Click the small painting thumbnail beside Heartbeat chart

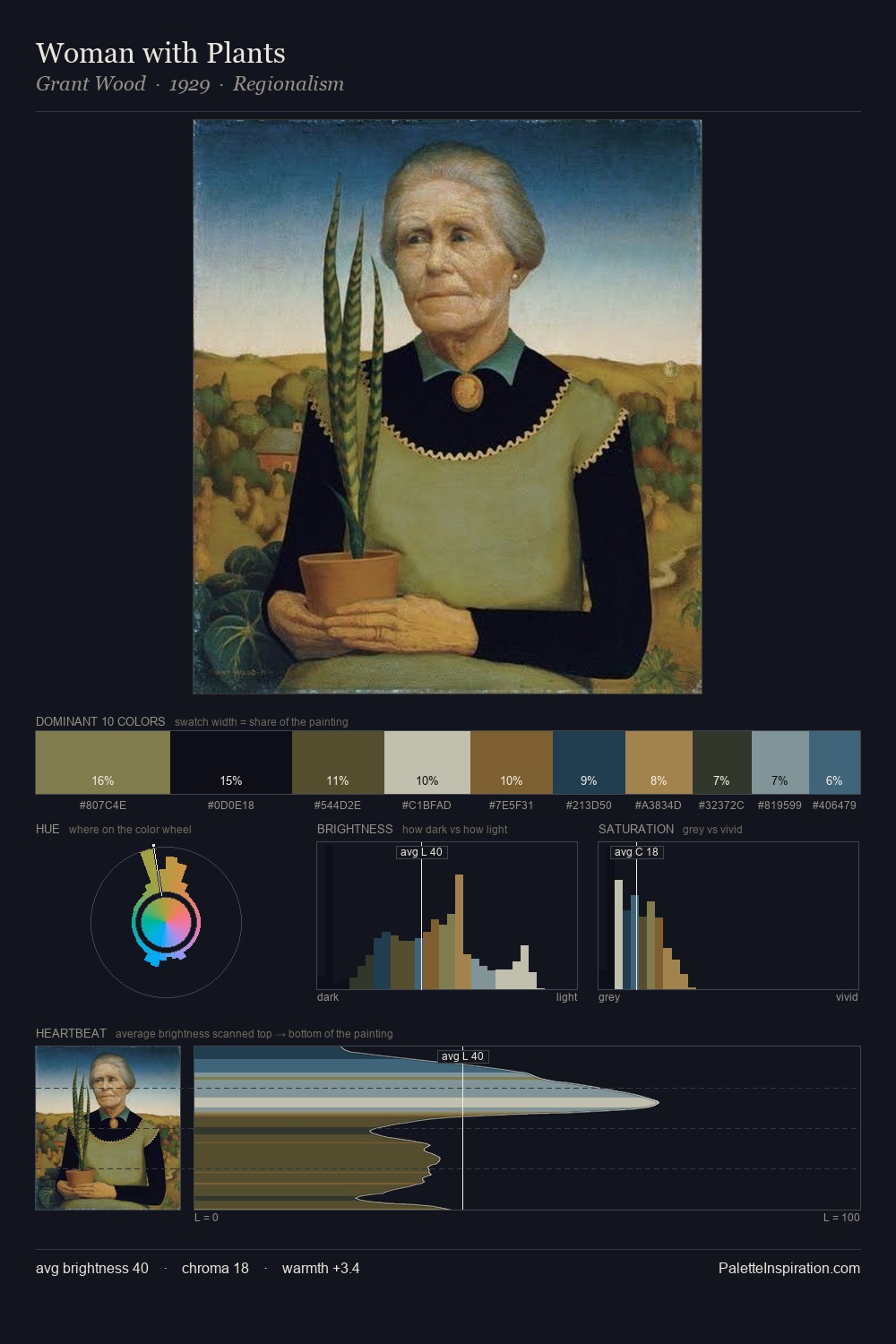tap(108, 1128)
